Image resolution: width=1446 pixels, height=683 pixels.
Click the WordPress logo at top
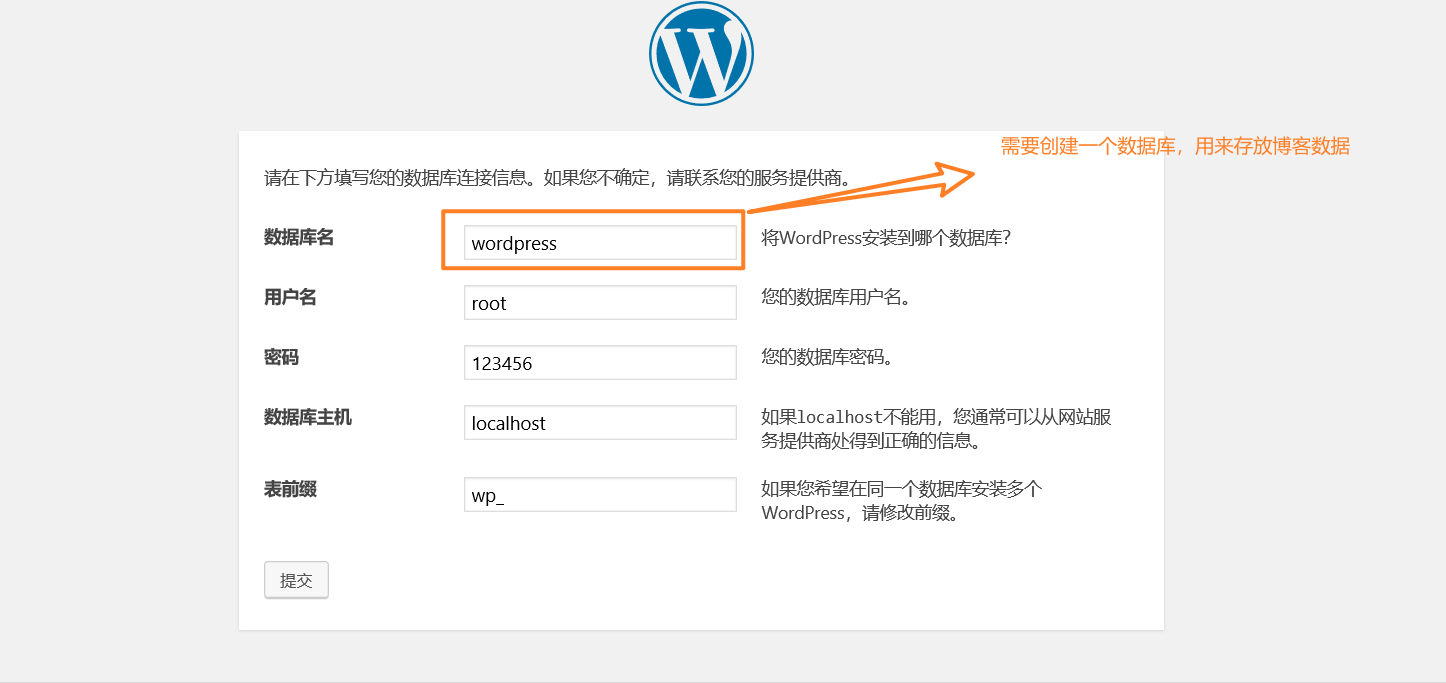(700, 54)
